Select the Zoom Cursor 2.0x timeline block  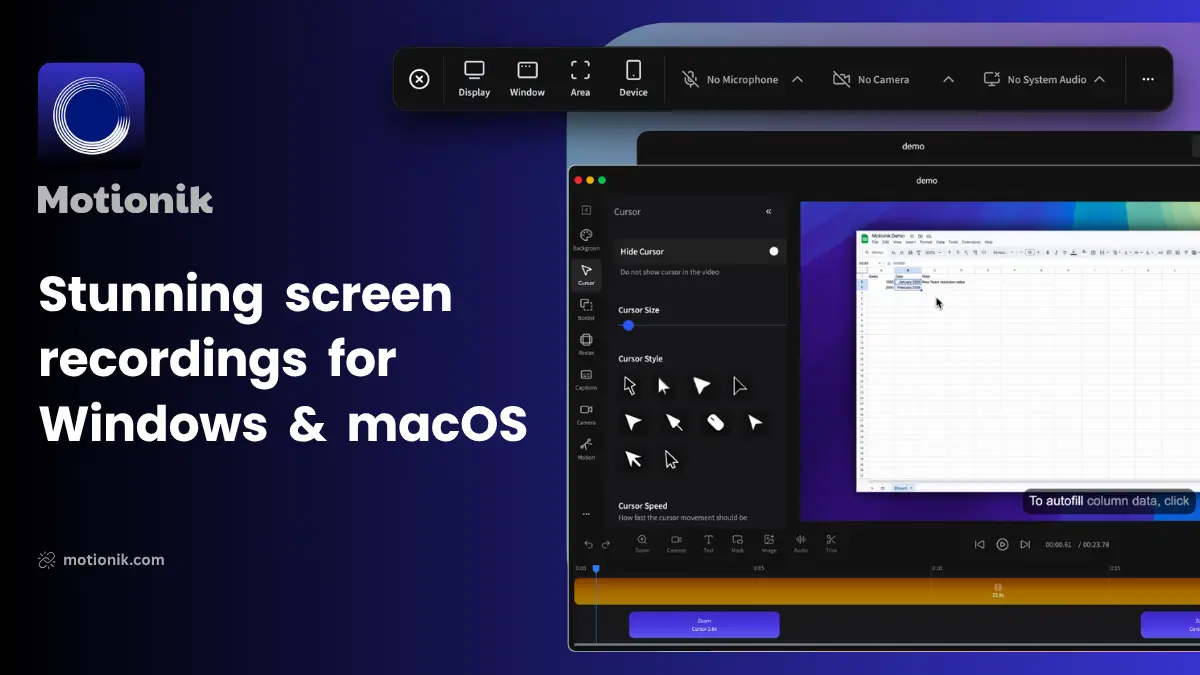click(704, 625)
